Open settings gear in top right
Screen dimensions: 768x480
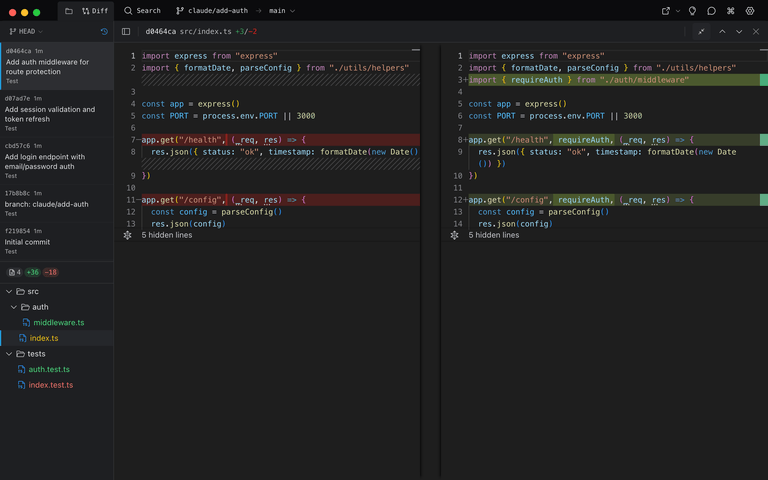coord(750,11)
